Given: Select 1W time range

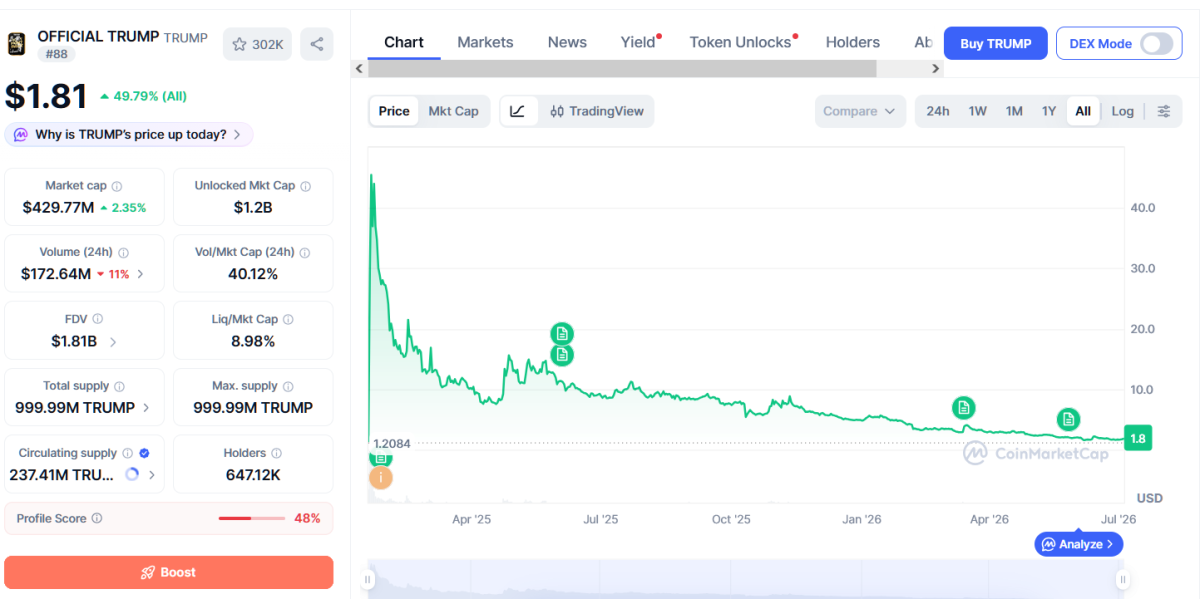Looking at the screenshot, I should pos(978,111).
